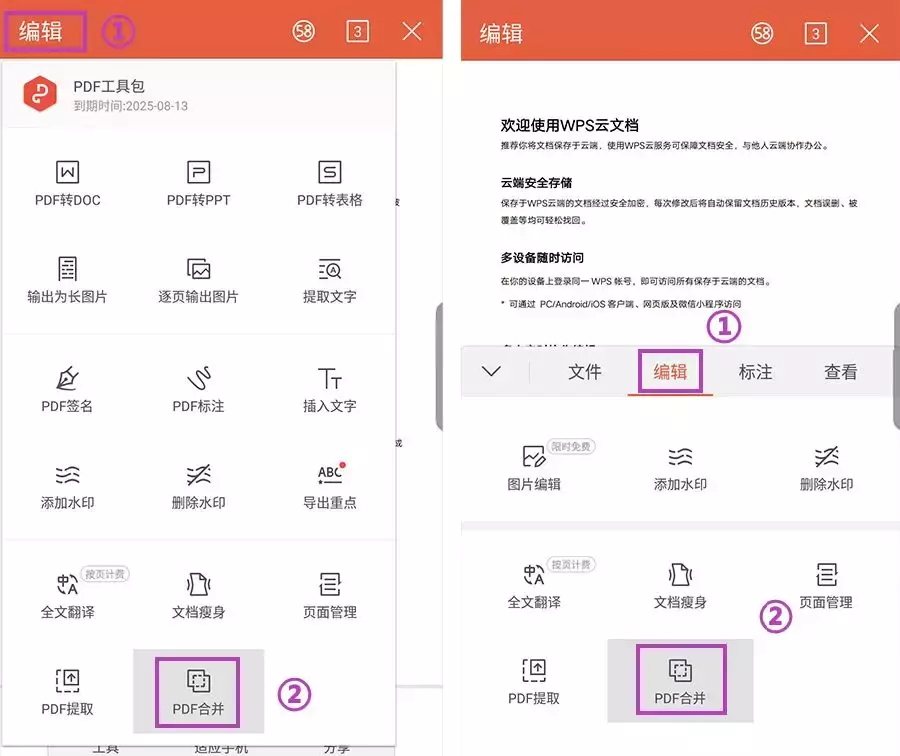Choose PDF合并 in left panel
The width and height of the screenshot is (900, 756).
coord(198,692)
